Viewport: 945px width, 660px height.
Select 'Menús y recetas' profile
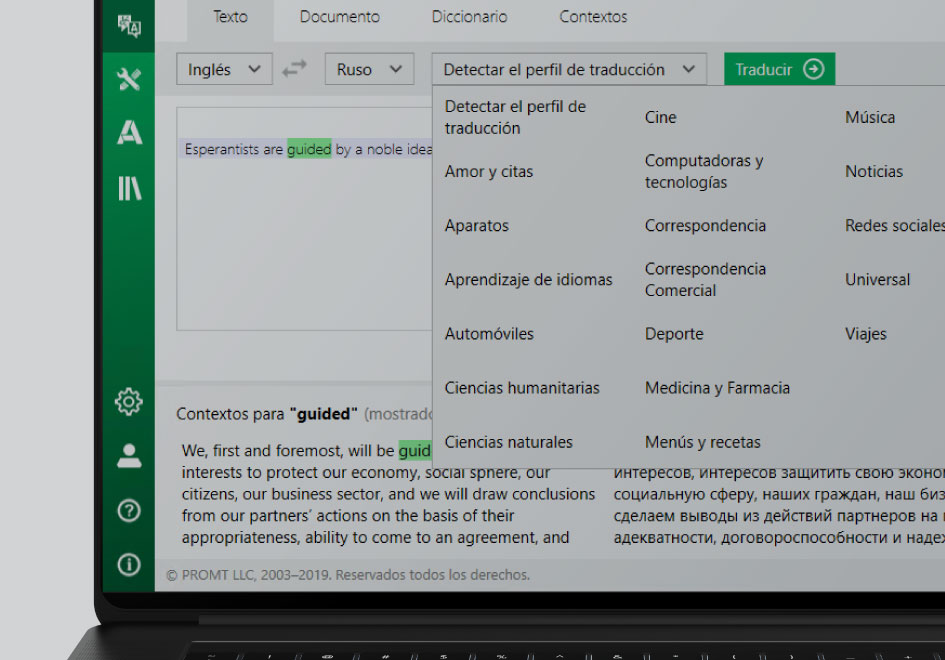703,442
